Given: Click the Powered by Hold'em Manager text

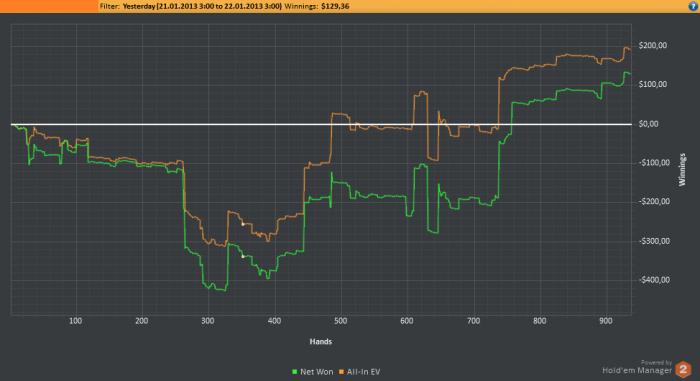Looking at the screenshot, I should 637,367.
